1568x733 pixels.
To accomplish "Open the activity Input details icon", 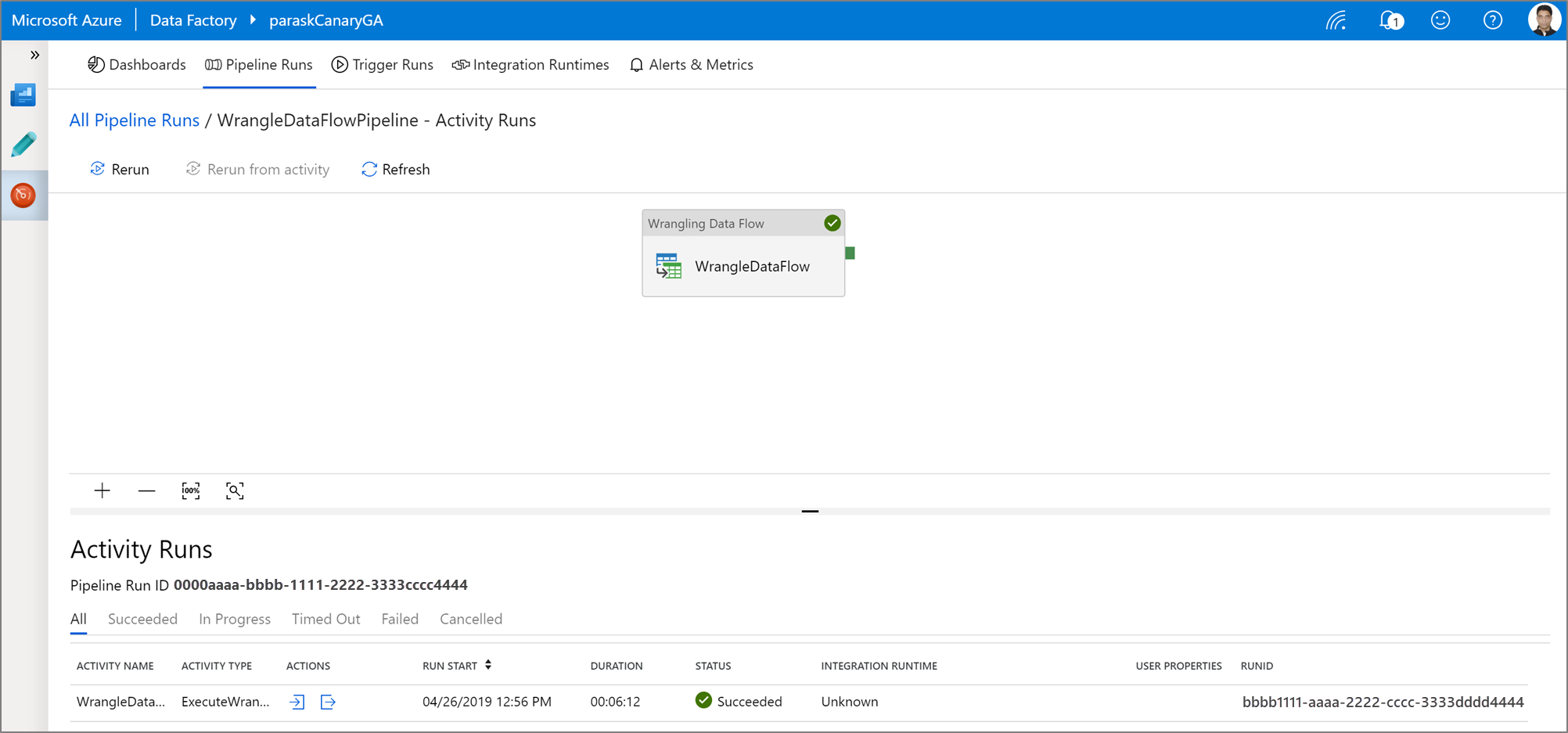I will (296, 702).
